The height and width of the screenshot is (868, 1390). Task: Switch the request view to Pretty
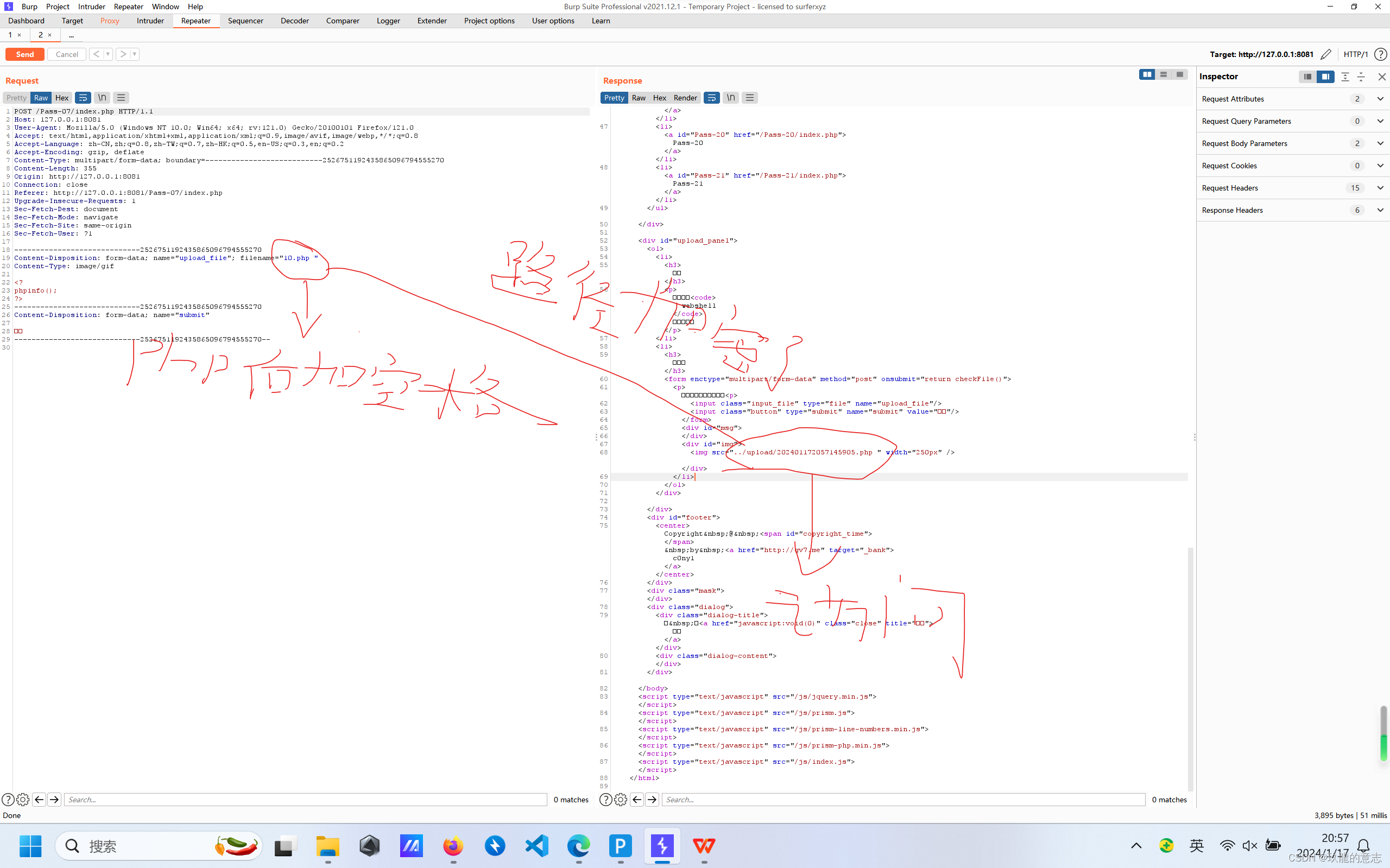(x=17, y=98)
